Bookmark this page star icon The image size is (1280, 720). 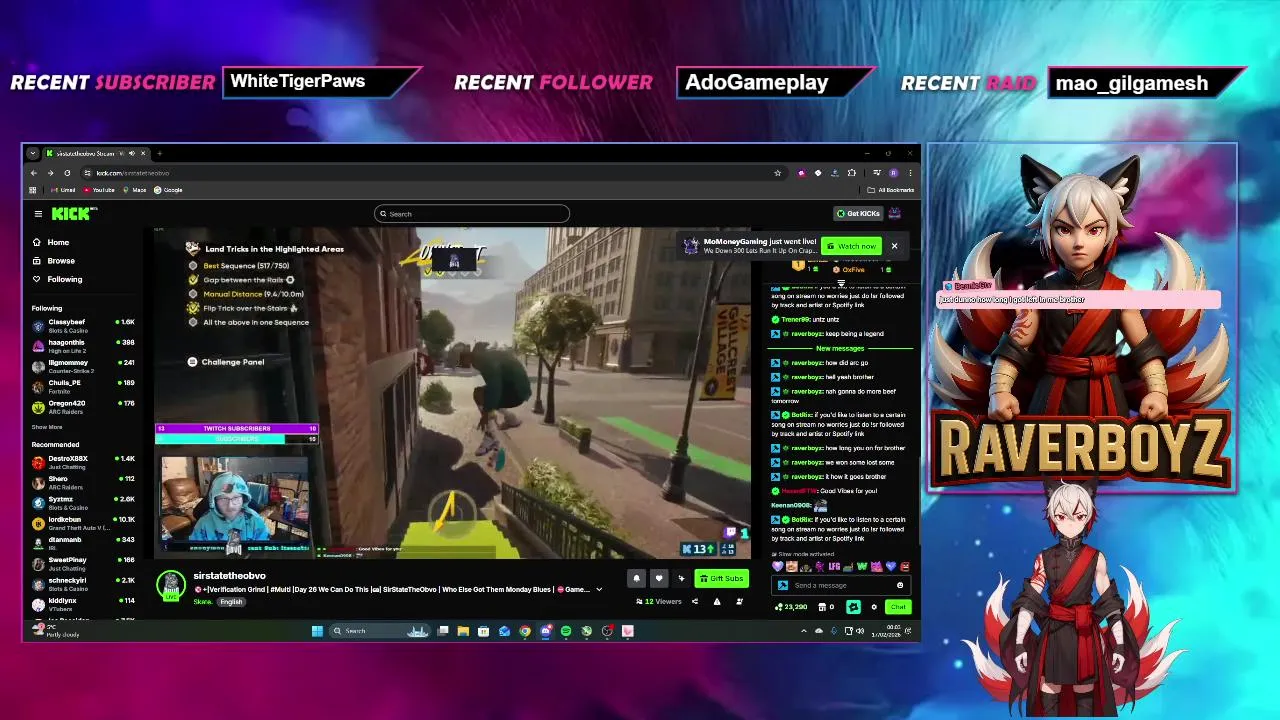point(777,173)
